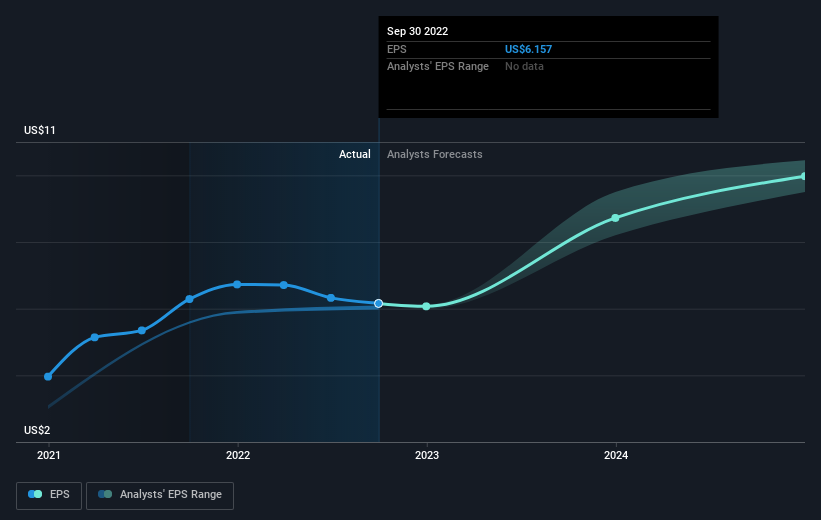This screenshot has width=821, height=520.
Task: Select the forecast data point at 2024
Action: click(x=615, y=218)
